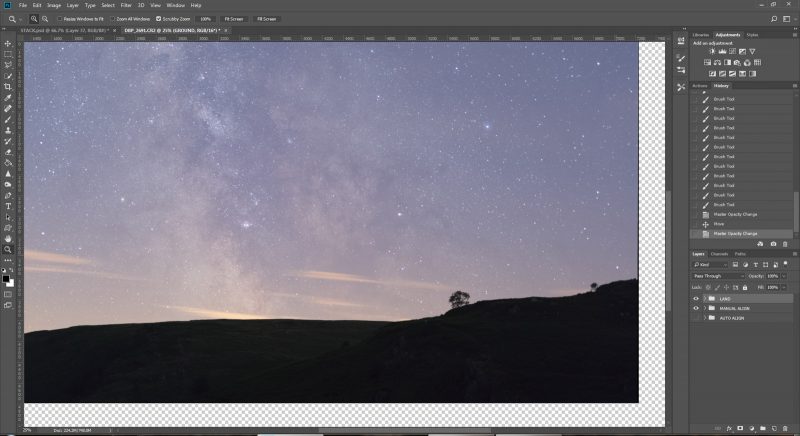This screenshot has width=800, height=436.
Task: Show the AUTO ALIGN group layer
Action: [x=696, y=318]
